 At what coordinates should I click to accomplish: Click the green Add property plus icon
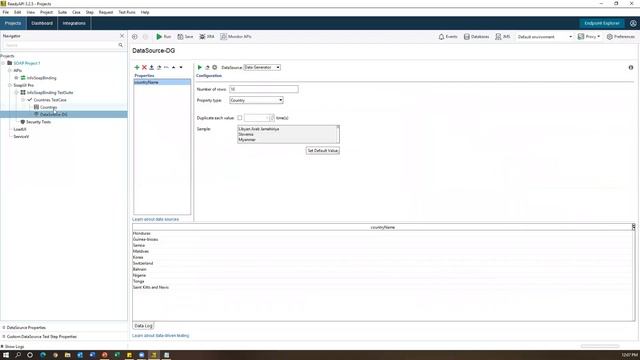coord(137,67)
